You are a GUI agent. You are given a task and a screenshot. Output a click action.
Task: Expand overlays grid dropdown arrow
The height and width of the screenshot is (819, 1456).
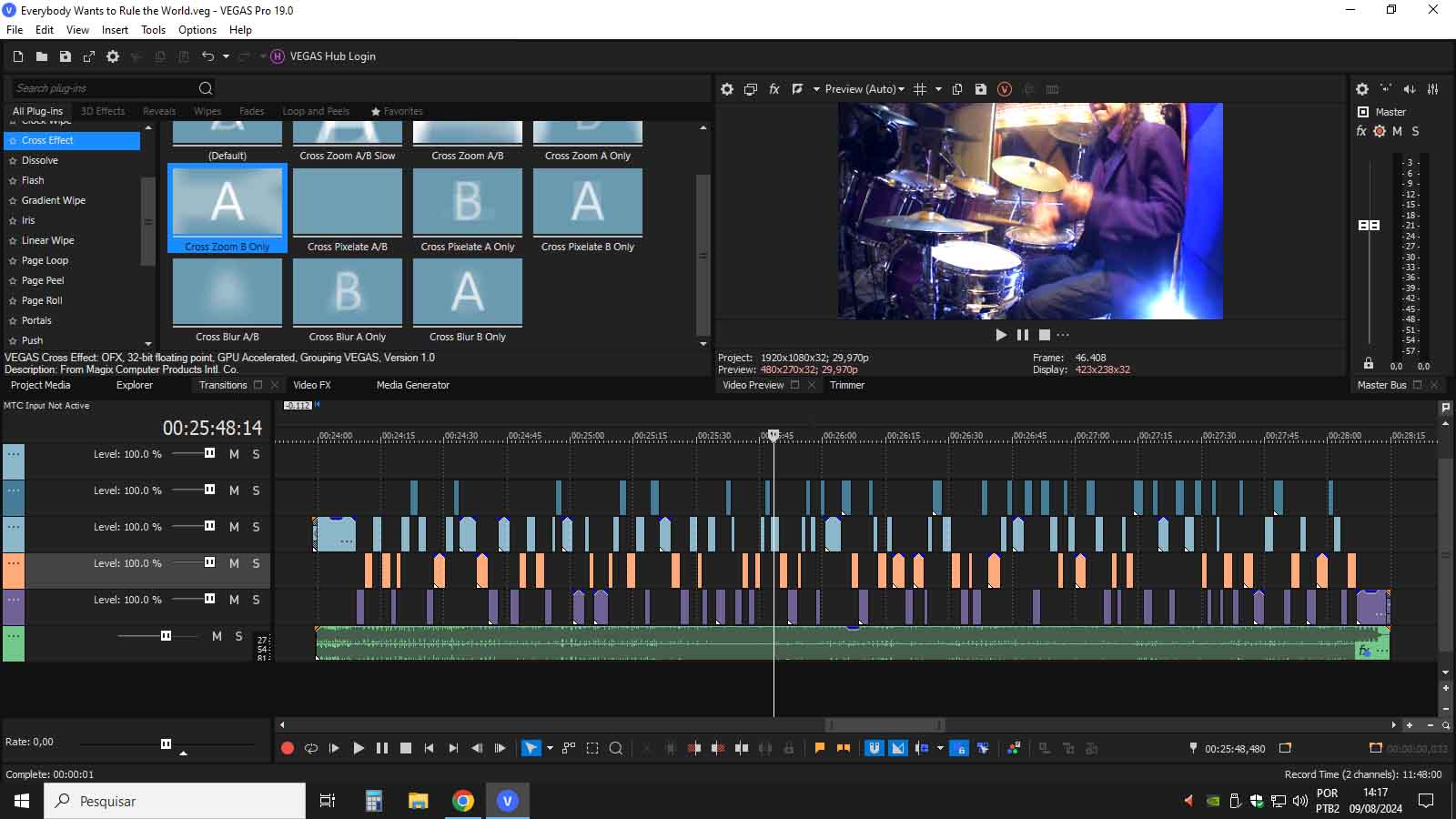point(938,89)
